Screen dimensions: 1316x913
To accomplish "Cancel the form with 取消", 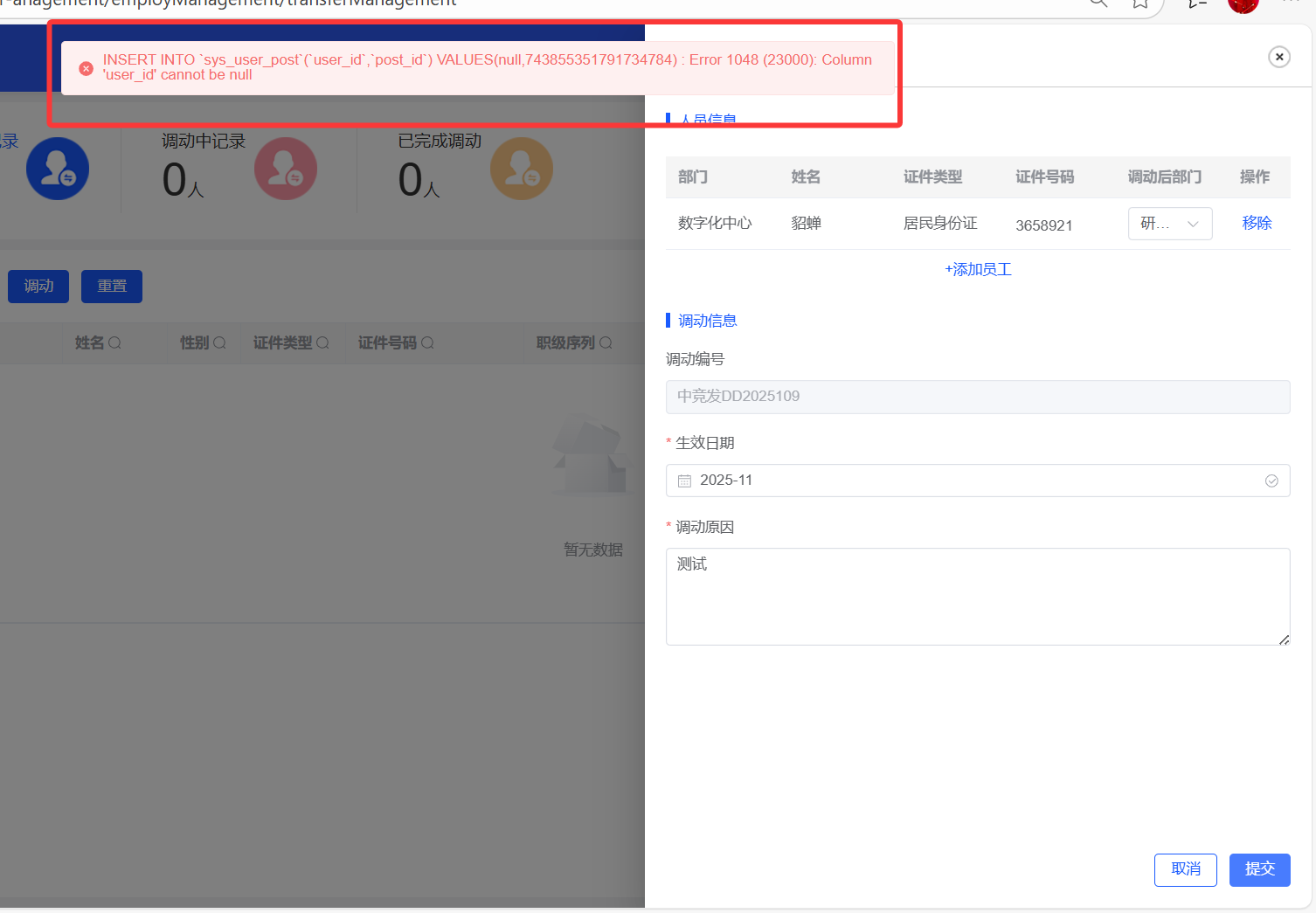I will 1186,870.
